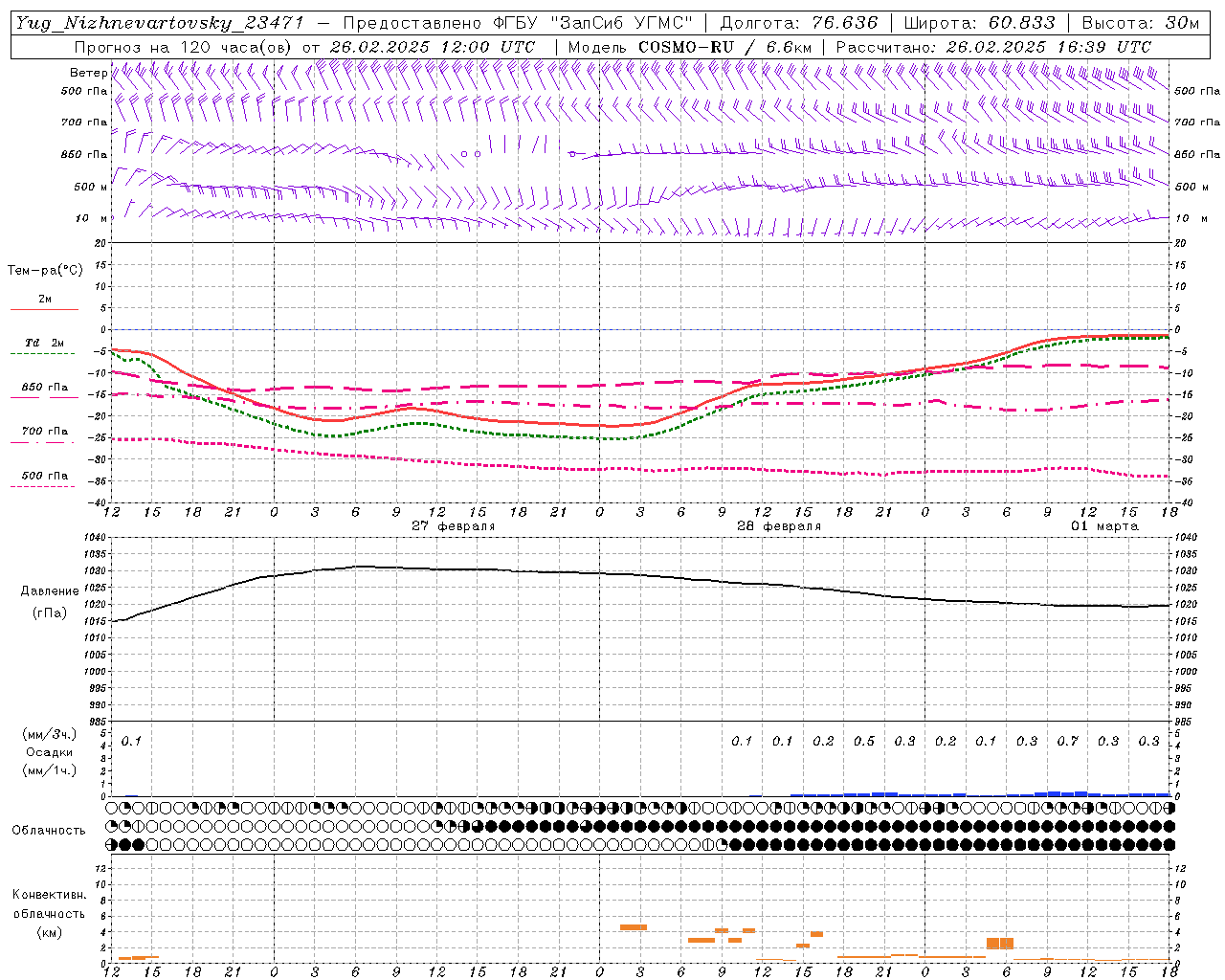The height and width of the screenshot is (980, 1225).
Task: Click the "Ветер" wind panel label
Action: 88,73
